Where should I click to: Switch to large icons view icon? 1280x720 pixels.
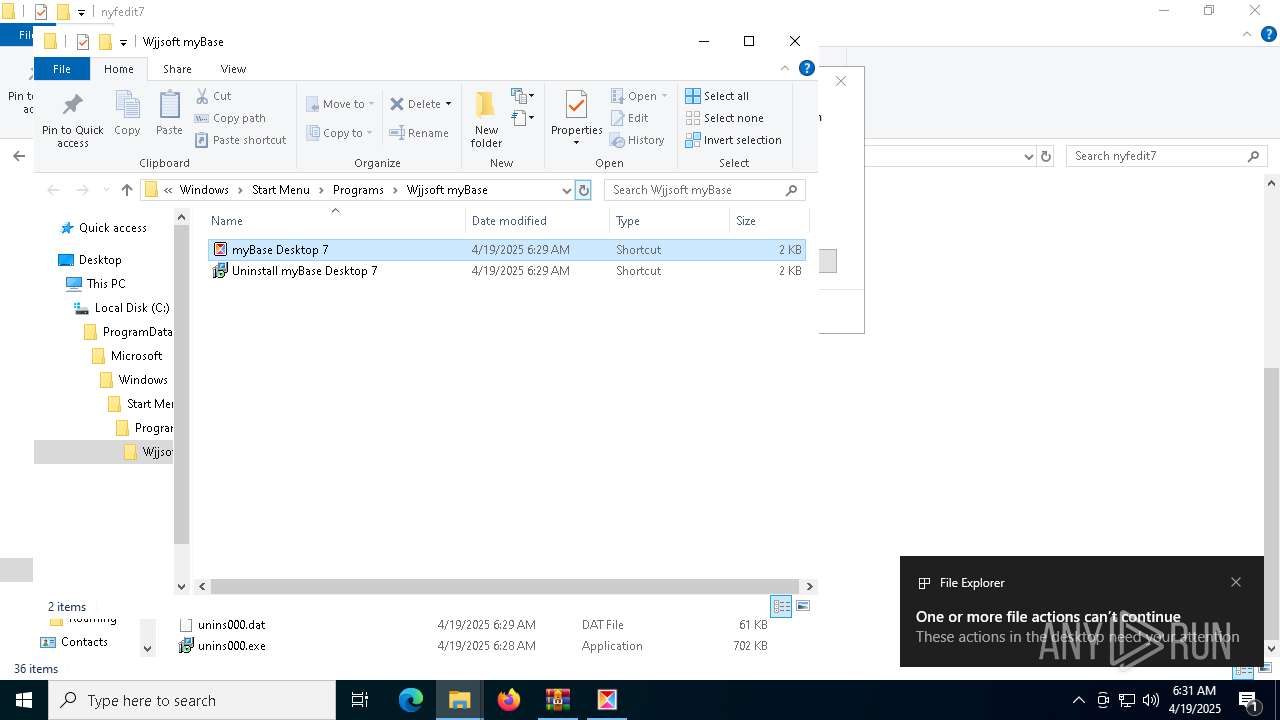click(x=802, y=606)
